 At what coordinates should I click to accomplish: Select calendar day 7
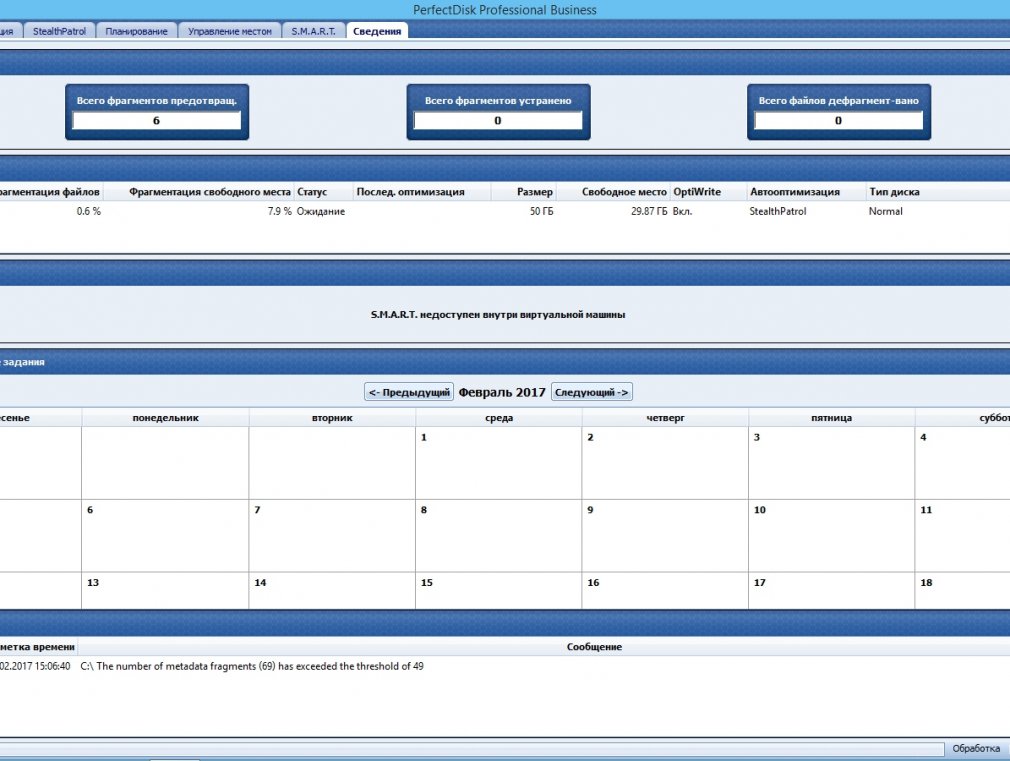point(332,535)
